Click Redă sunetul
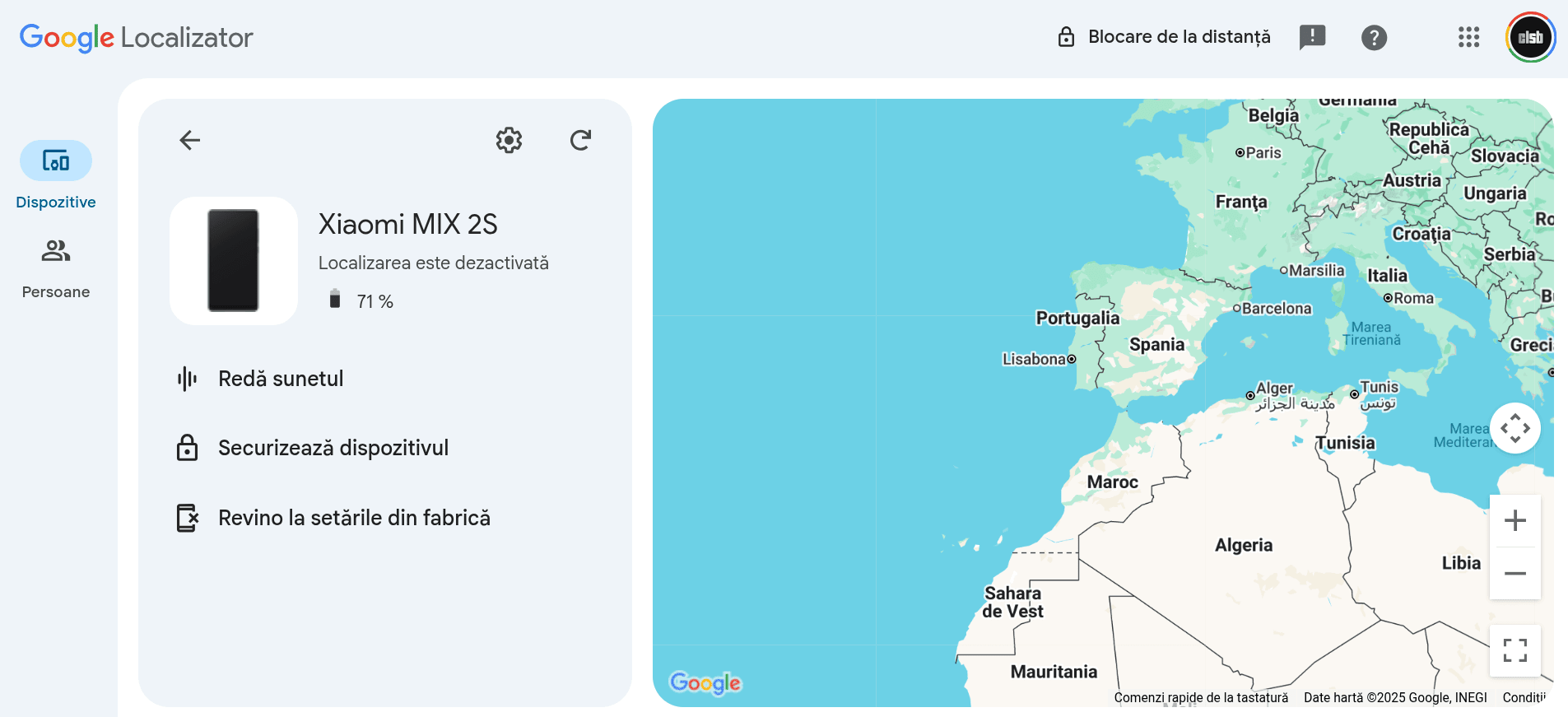The width and height of the screenshot is (1568, 717). pyautogui.click(x=280, y=379)
